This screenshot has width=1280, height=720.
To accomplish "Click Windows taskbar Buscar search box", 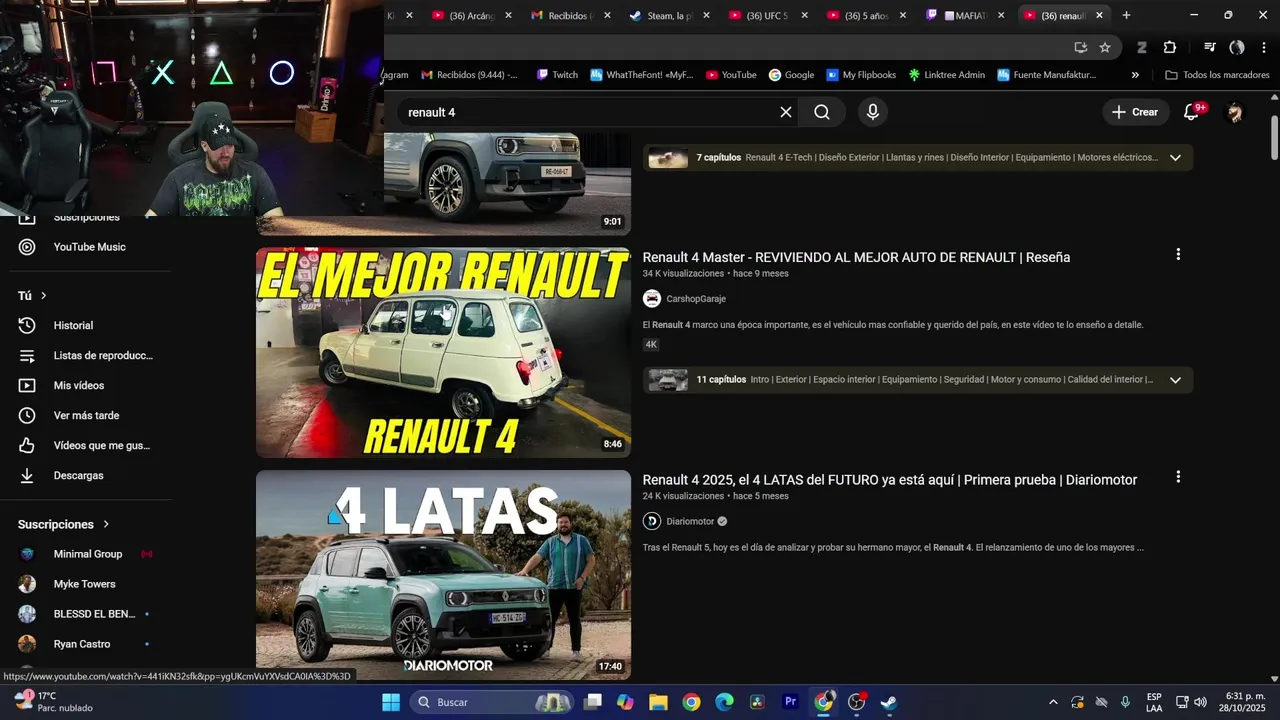I will coord(491,702).
